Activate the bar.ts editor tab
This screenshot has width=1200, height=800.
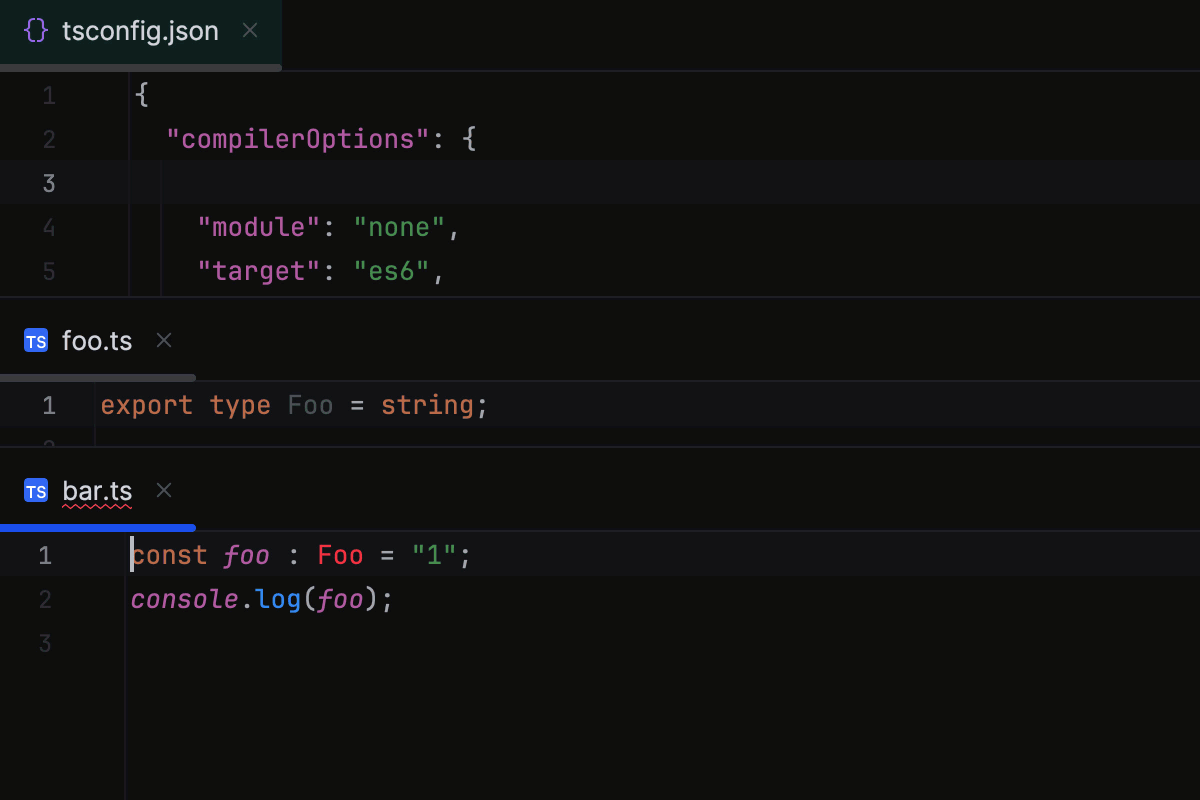[x=97, y=490]
